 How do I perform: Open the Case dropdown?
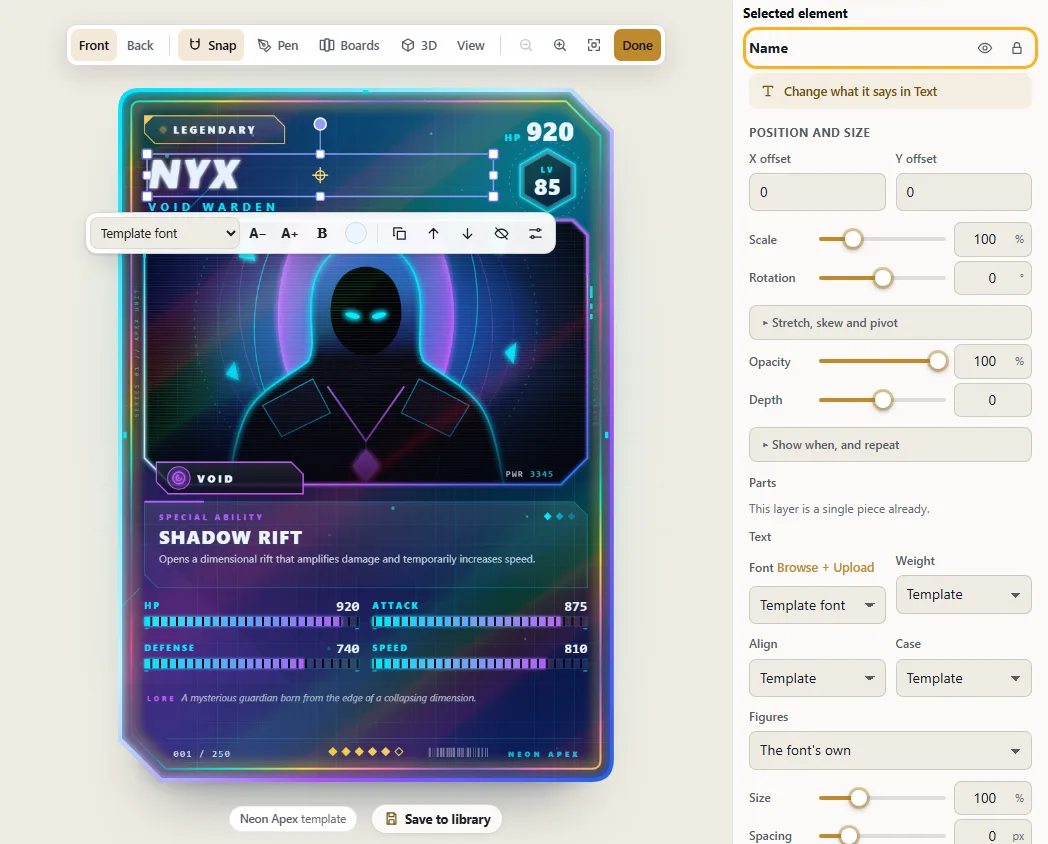(x=964, y=678)
